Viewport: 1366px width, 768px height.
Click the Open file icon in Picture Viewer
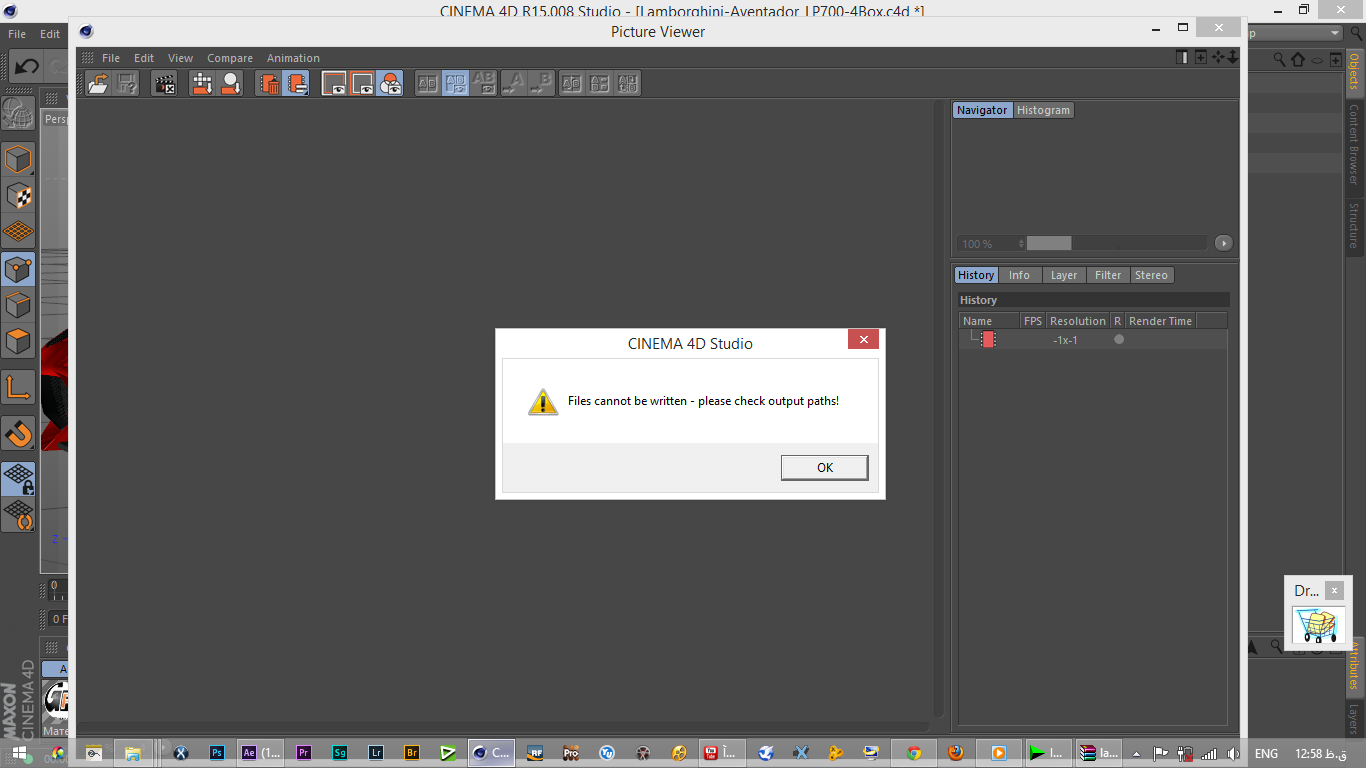click(x=98, y=84)
